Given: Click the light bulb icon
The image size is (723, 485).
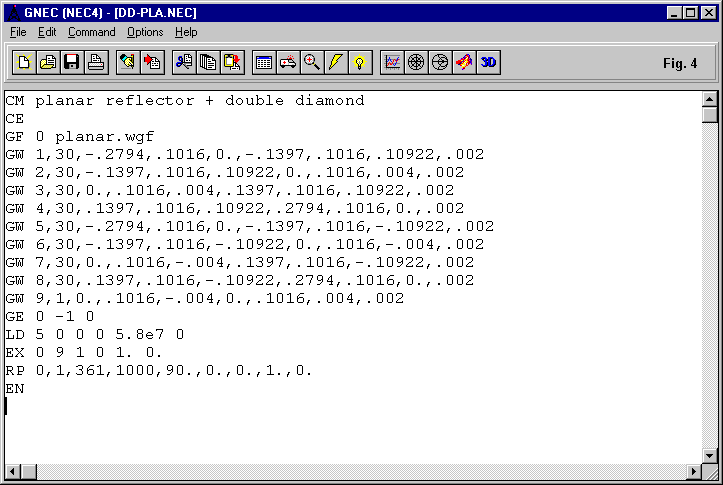Looking at the screenshot, I should tap(360, 62).
